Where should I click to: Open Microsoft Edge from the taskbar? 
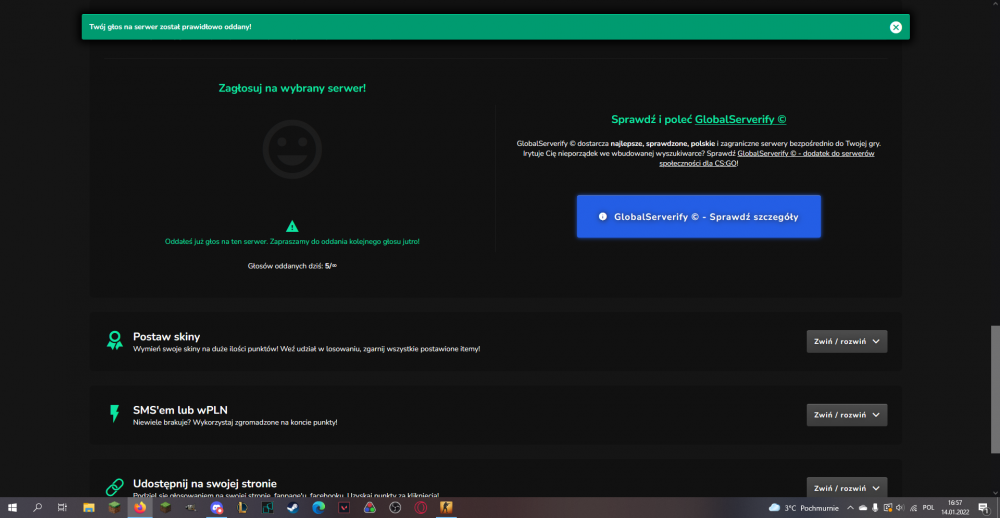pos(318,508)
